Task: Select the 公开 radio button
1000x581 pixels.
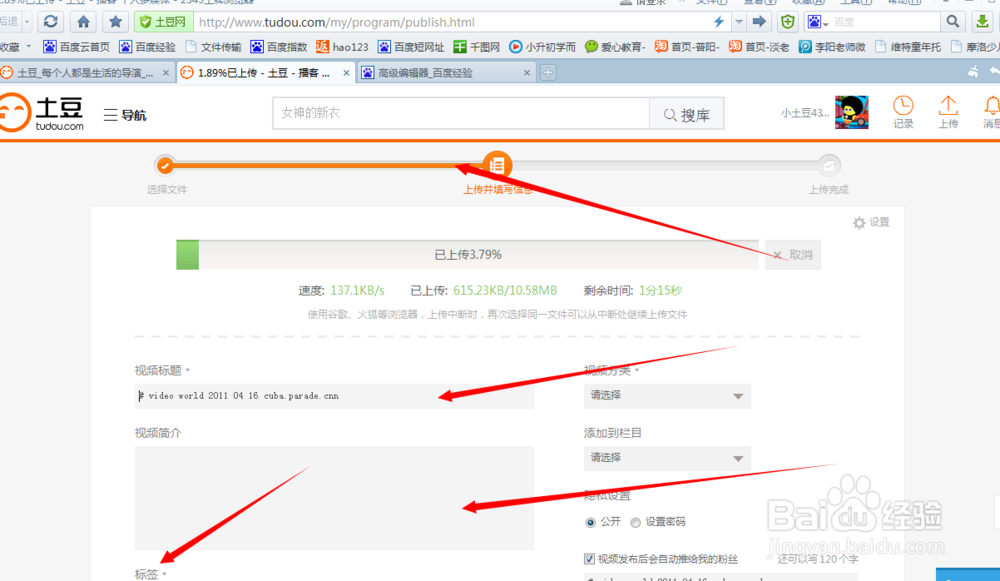Action: [x=591, y=522]
